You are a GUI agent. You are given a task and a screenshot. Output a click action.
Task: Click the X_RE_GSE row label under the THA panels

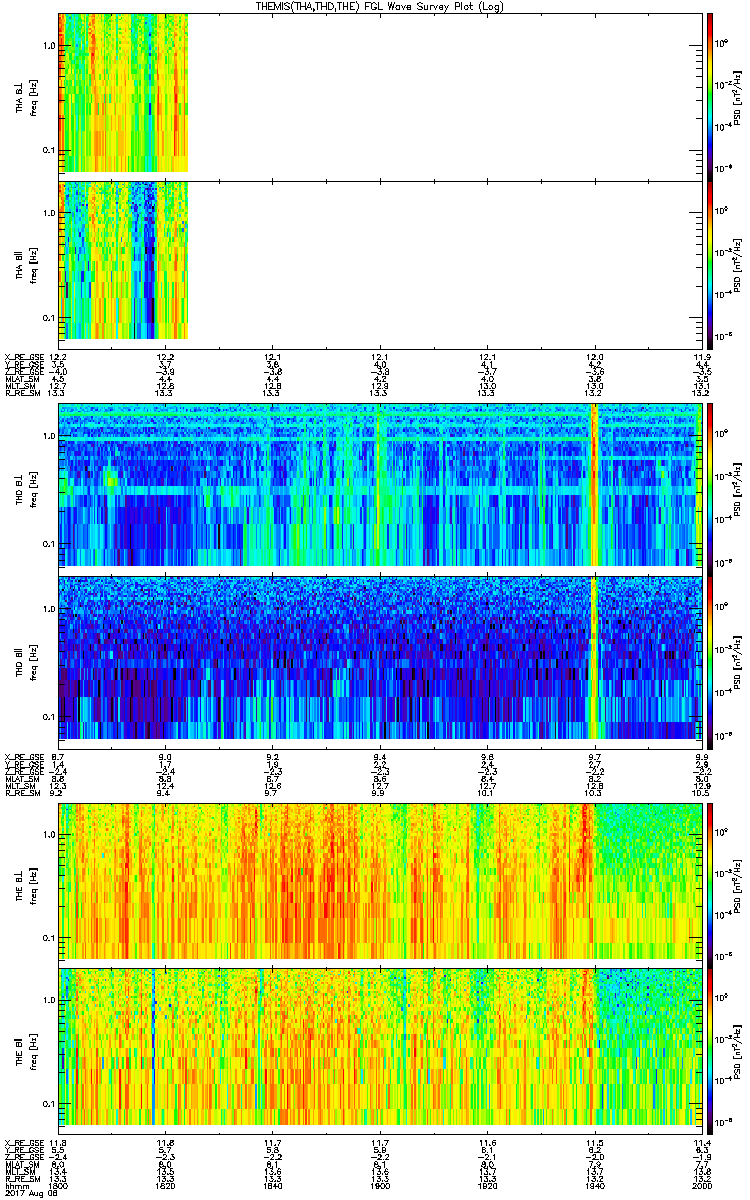point(23,357)
